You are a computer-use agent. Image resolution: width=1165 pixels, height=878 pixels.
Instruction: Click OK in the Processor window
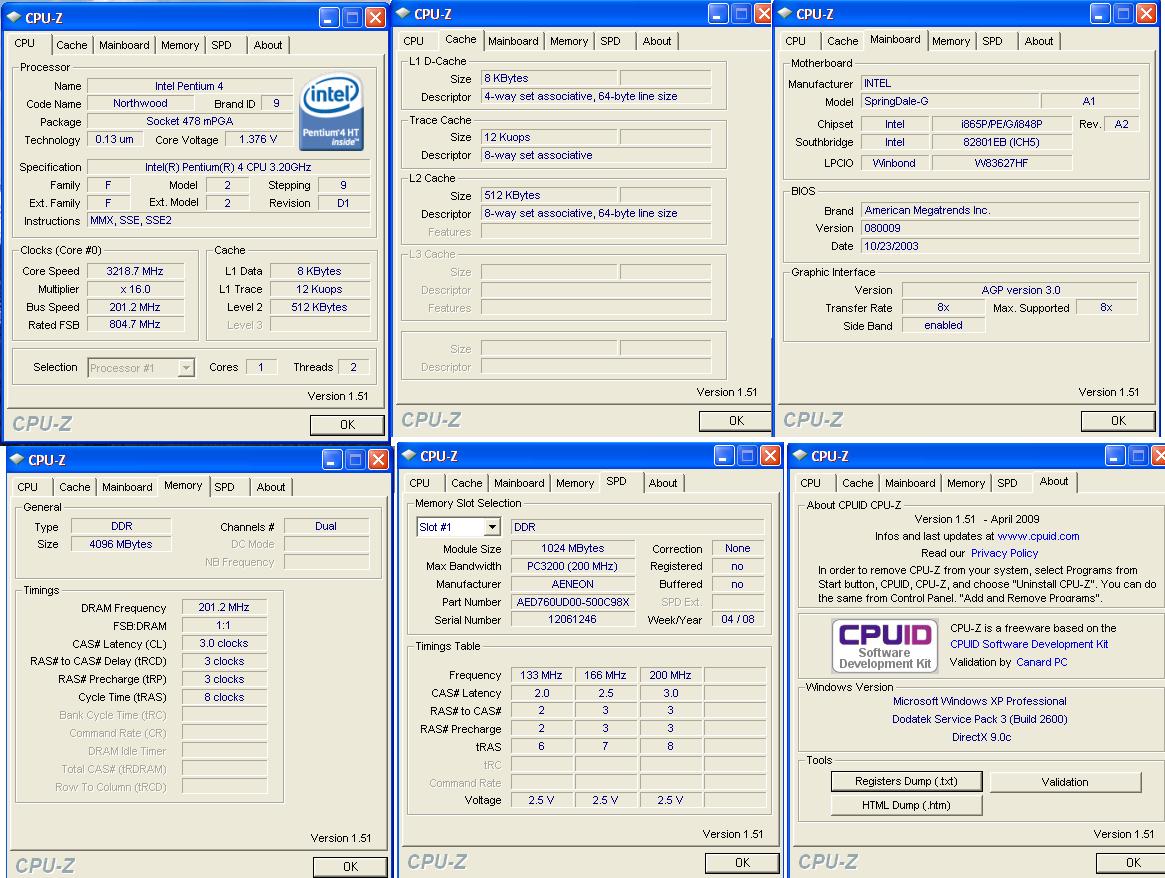(347, 425)
